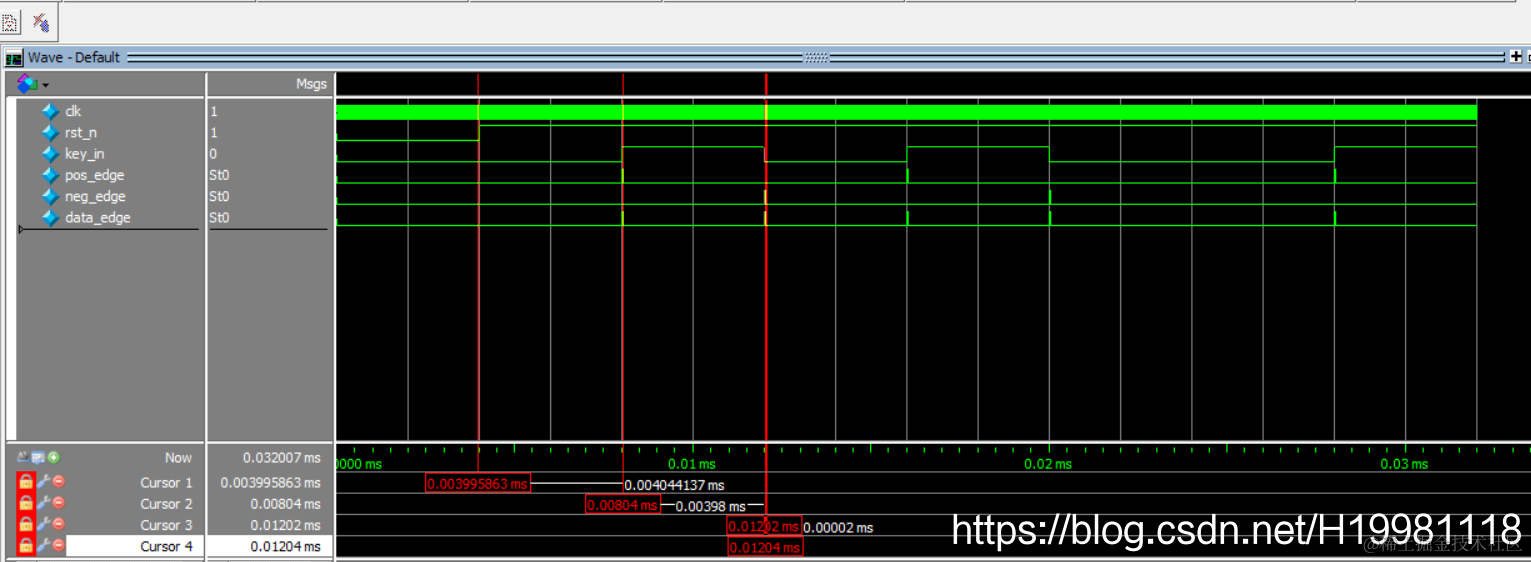The height and width of the screenshot is (562, 1531).
Task: Select the highlighted Cursor 4 name label
Action: [x=166, y=546]
